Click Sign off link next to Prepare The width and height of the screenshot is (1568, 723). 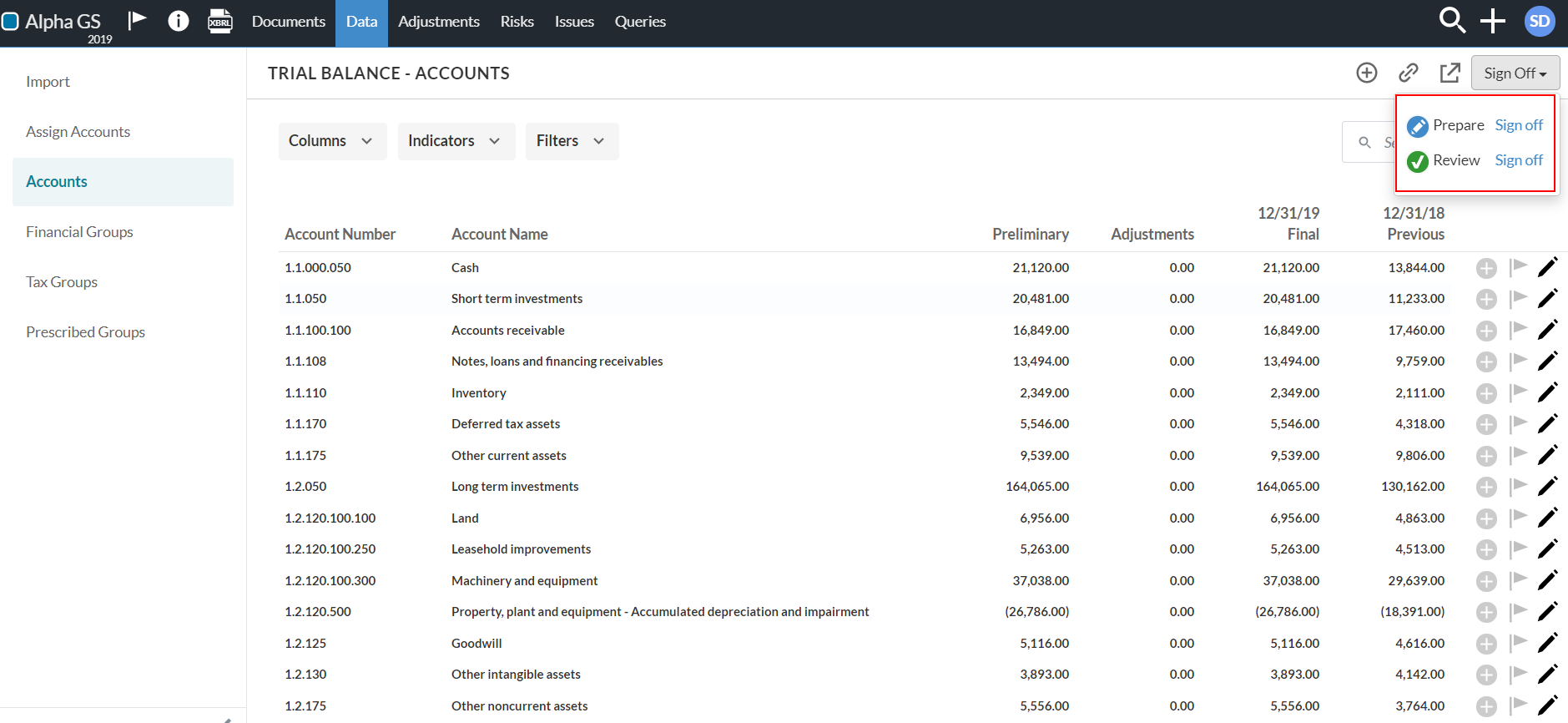pyautogui.click(x=1519, y=125)
